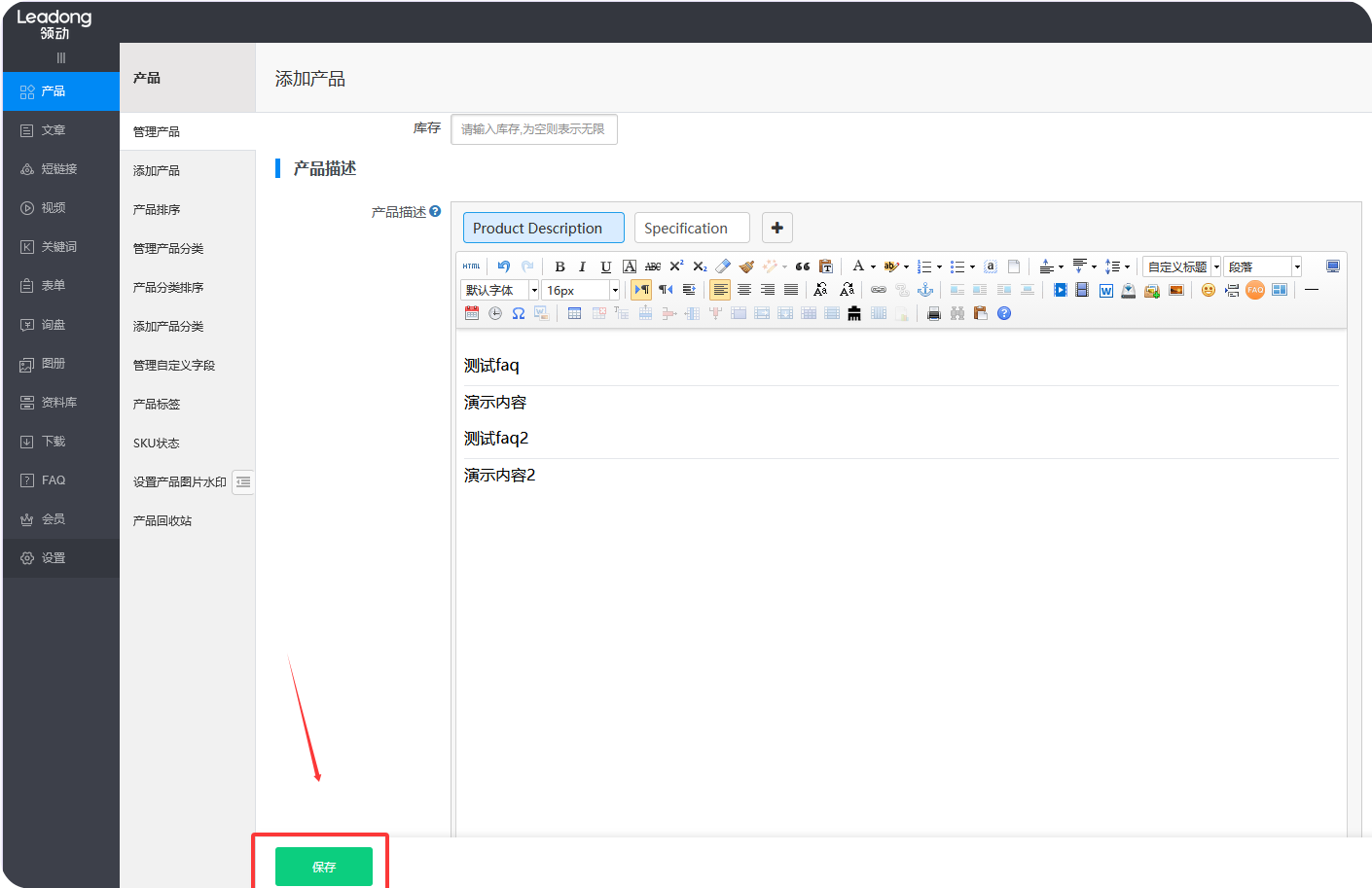Viewport: 1372px width, 888px height.
Task: Open 产品标签 in the submenu
Action: 157,404
